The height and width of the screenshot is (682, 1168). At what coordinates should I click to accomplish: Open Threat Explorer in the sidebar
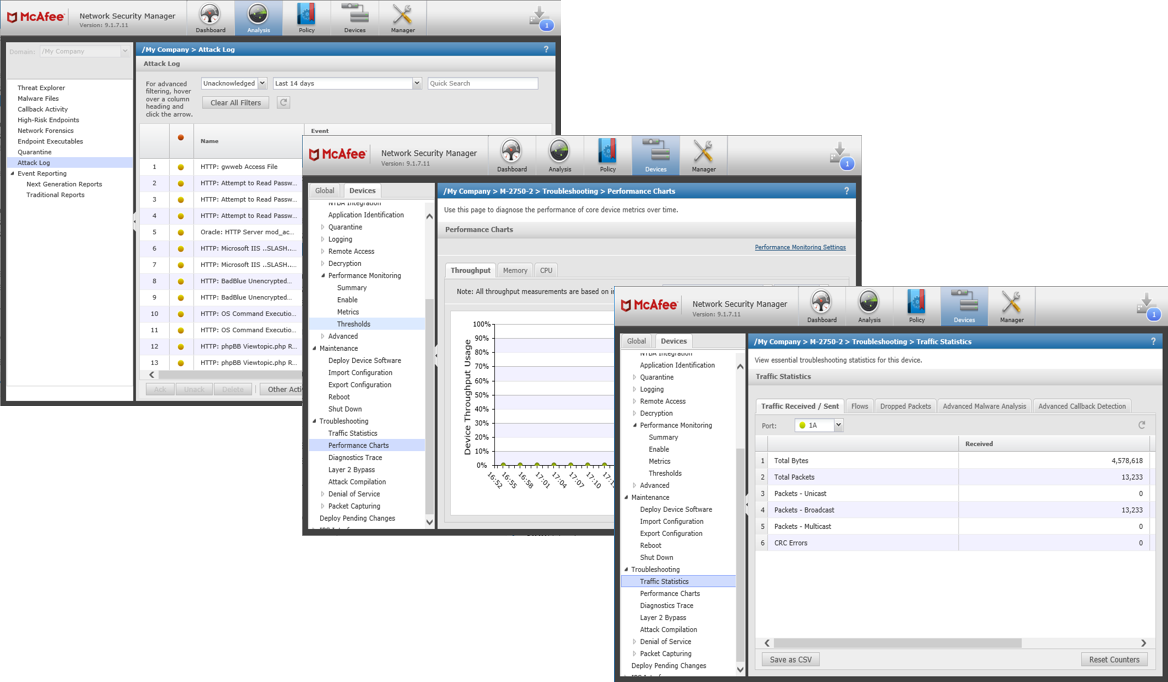[41, 88]
